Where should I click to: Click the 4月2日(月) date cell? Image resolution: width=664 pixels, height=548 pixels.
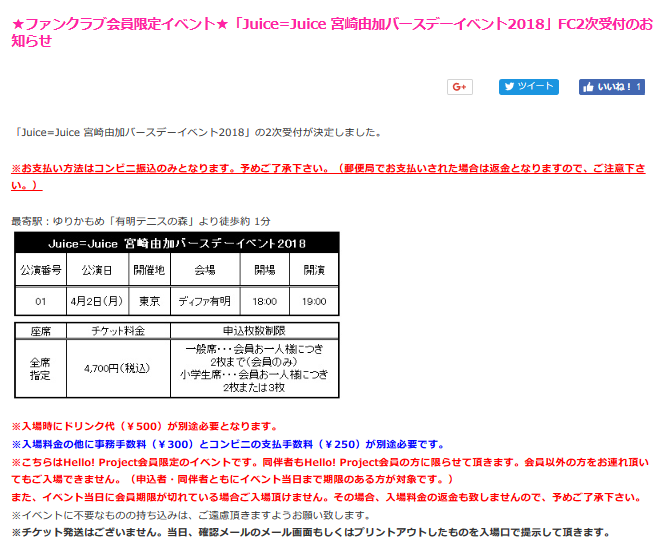coord(99,300)
